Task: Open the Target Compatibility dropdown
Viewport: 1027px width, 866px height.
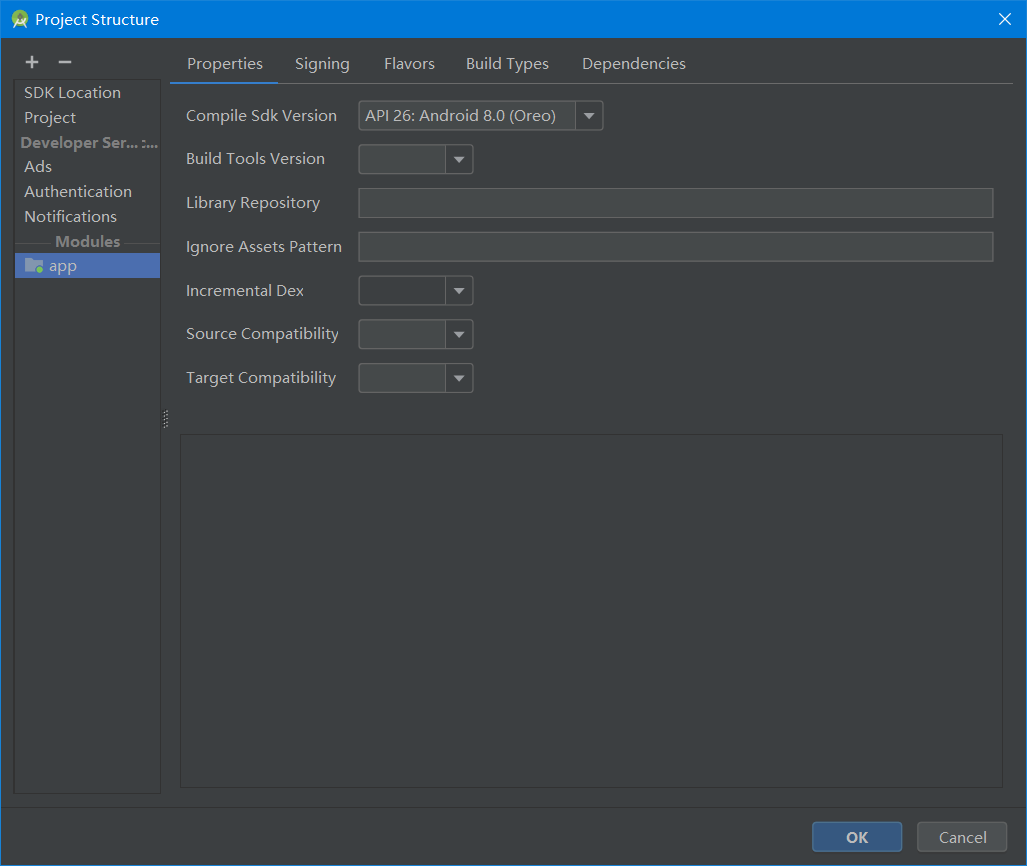Action: click(459, 378)
